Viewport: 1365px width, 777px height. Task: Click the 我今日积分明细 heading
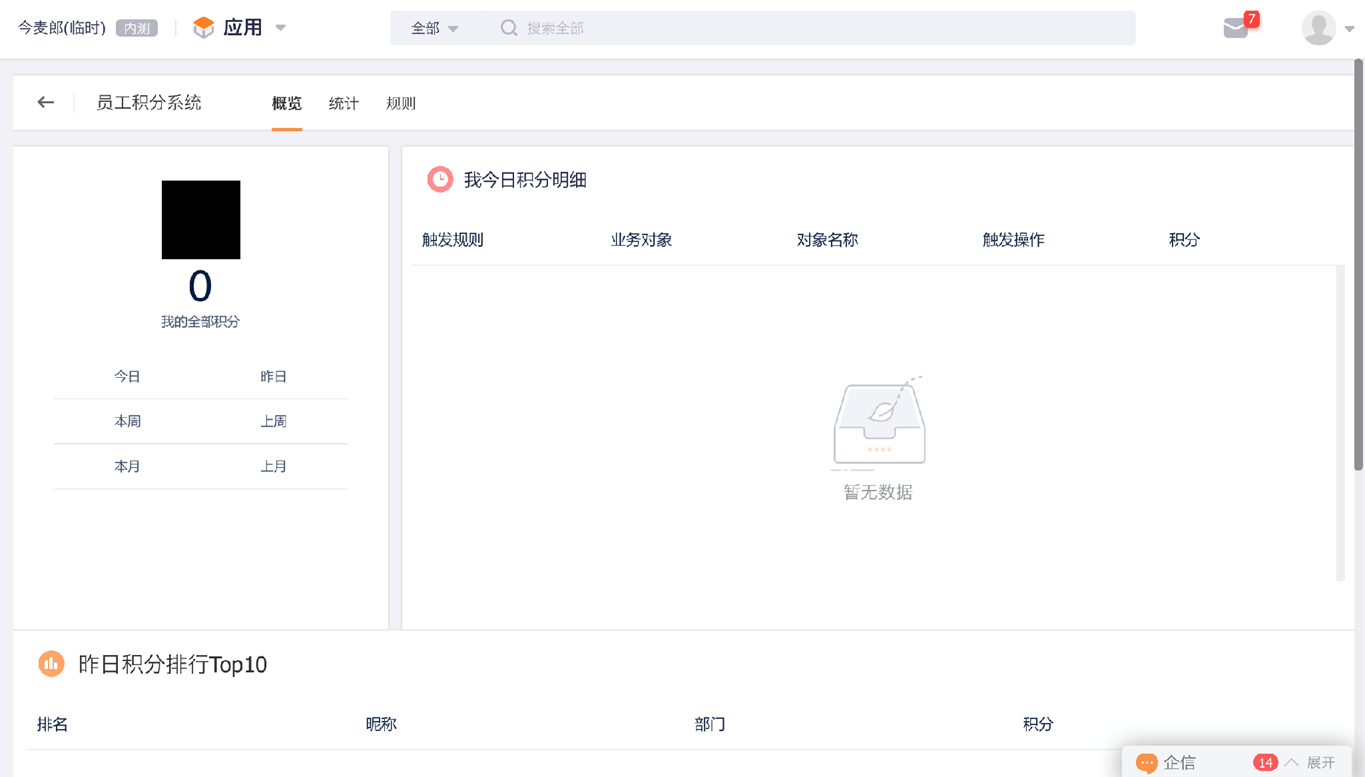pyautogui.click(x=525, y=180)
